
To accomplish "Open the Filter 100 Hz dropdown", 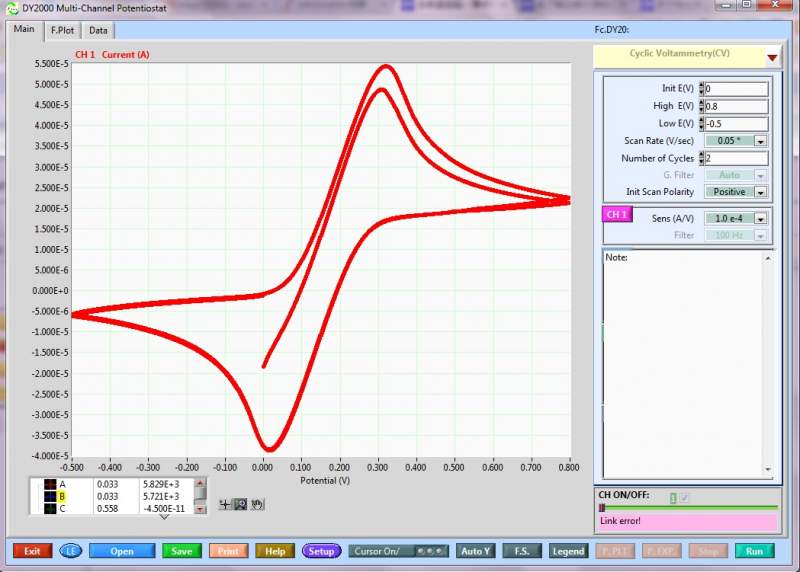I will click(x=760, y=236).
